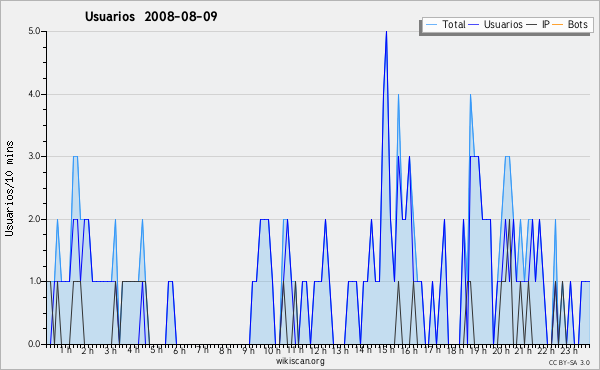The image size is (600, 370).
Task: Click the '20 h' x-axis label
Action: (501, 350)
